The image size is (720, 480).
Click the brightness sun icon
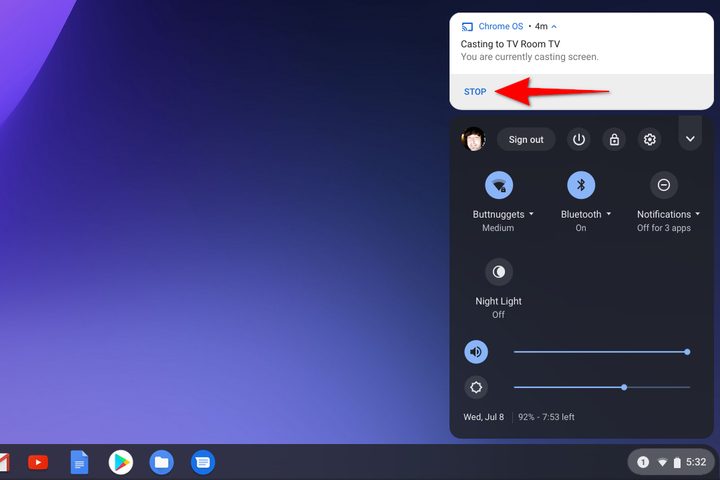pyautogui.click(x=476, y=387)
